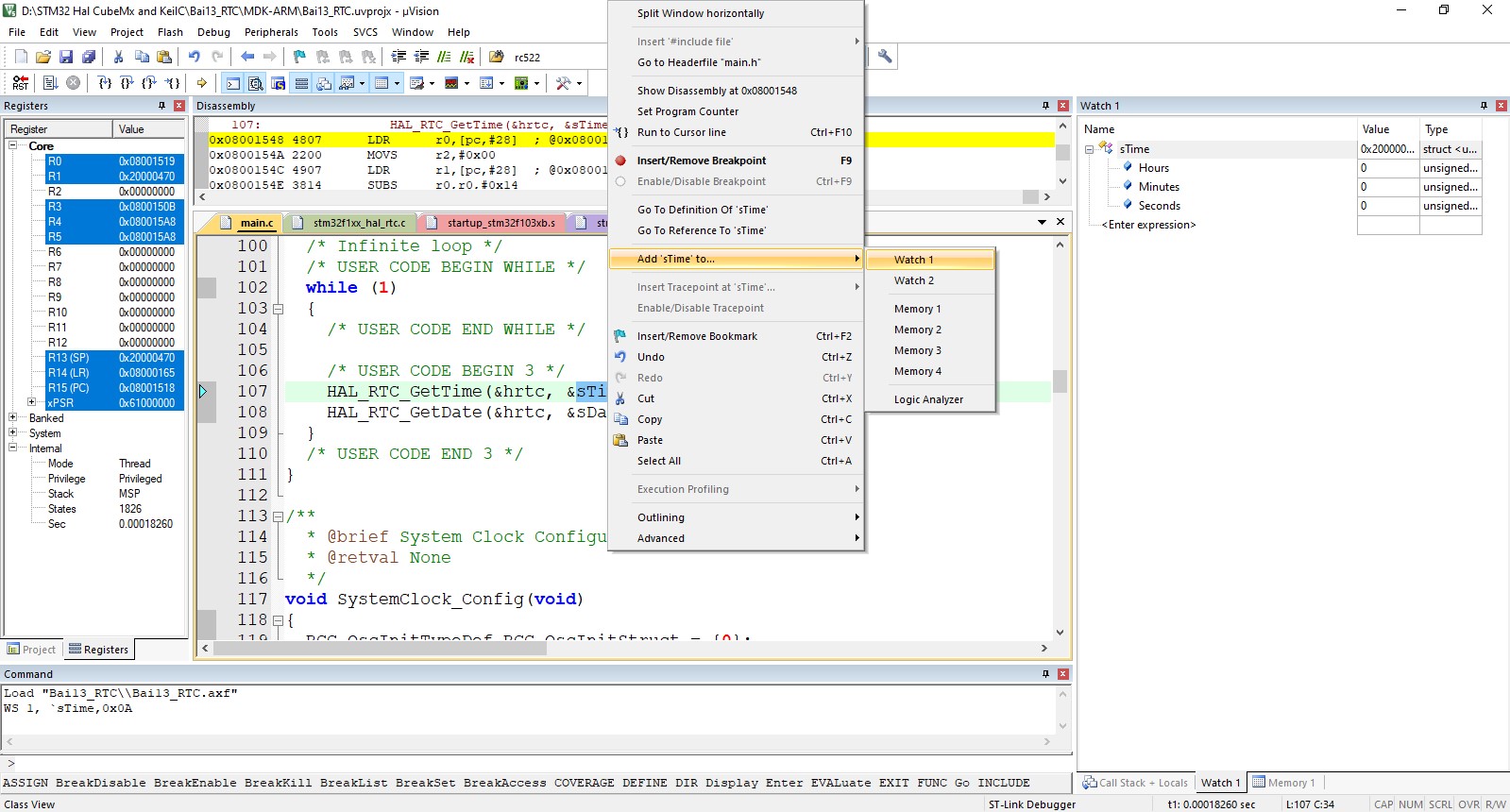This screenshot has width=1510, height=812.
Task: Click the Paste clipboard toolbar icon
Action: [164, 57]
